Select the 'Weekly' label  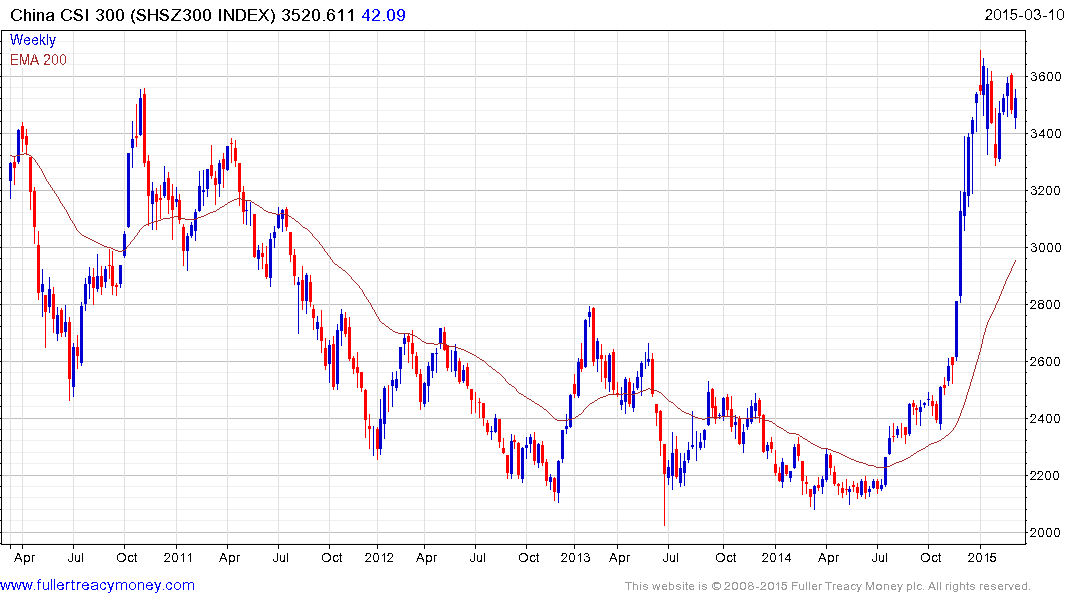[33, 40]
